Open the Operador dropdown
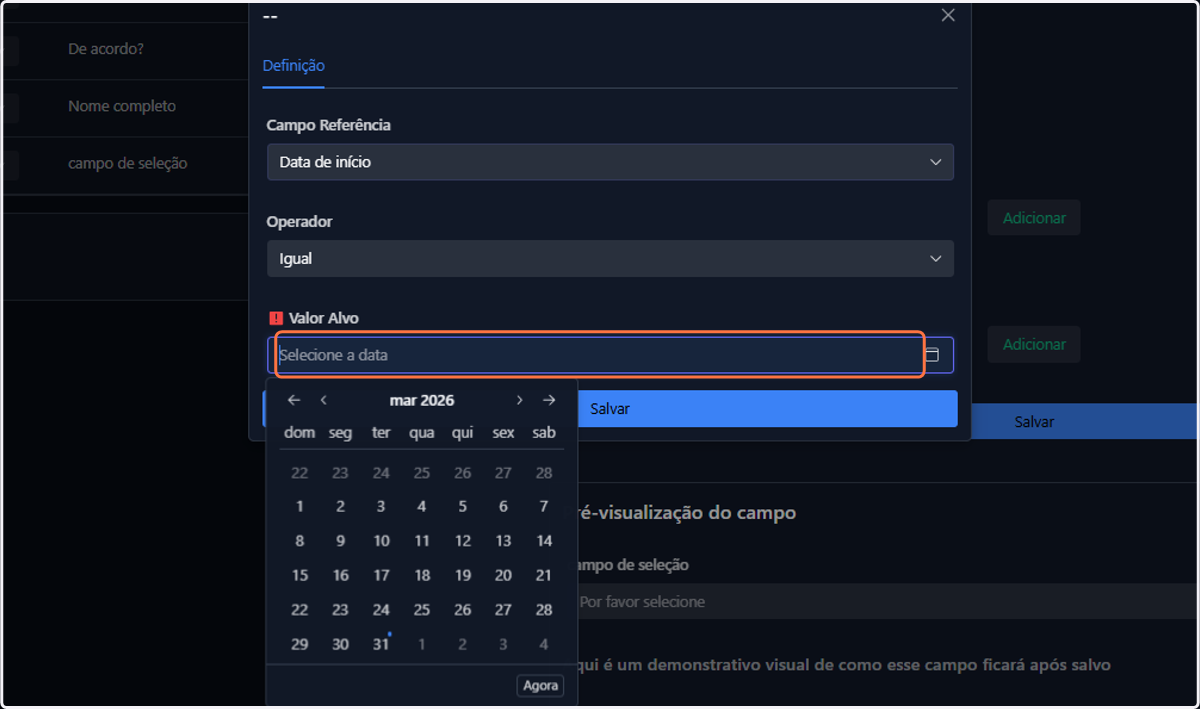Viewport: 1200px width, 709px height. 610,258
